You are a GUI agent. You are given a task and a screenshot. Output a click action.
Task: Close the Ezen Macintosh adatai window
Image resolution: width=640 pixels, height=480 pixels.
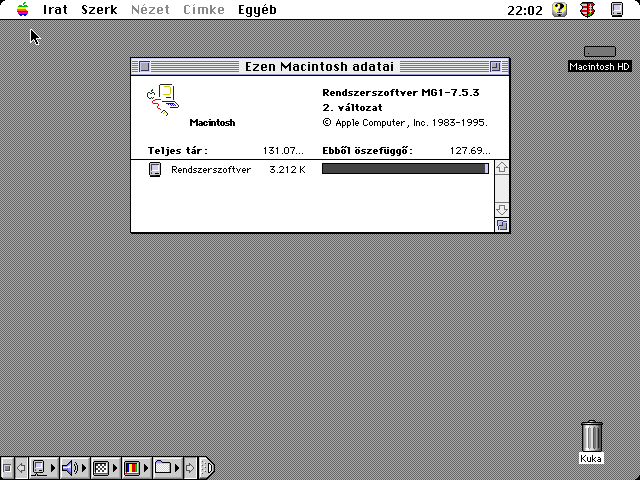[144, 66]
